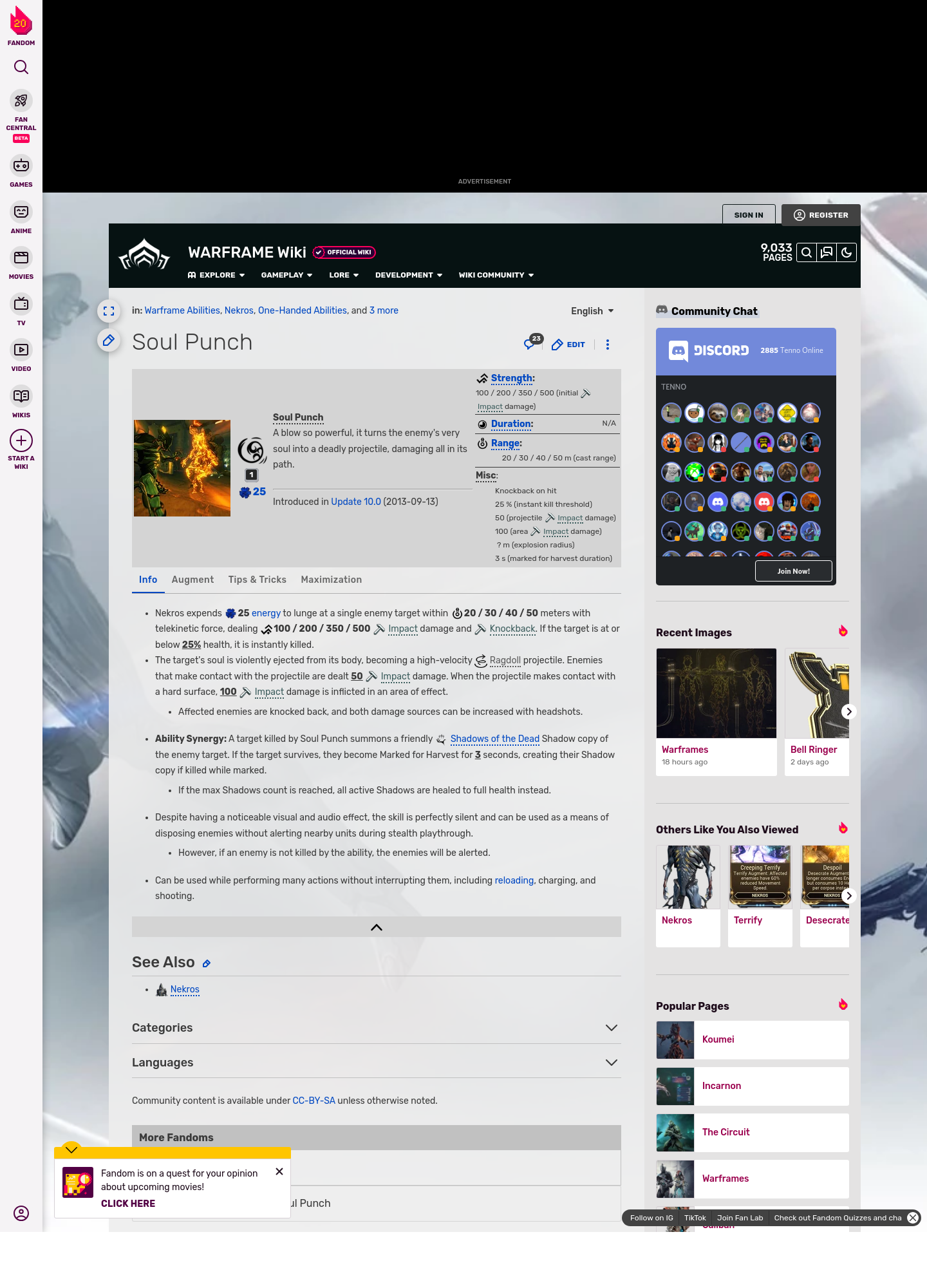This screenshot has width=927, height=1288.
Task: Open the TV section icon
Action: pos(21,304)
